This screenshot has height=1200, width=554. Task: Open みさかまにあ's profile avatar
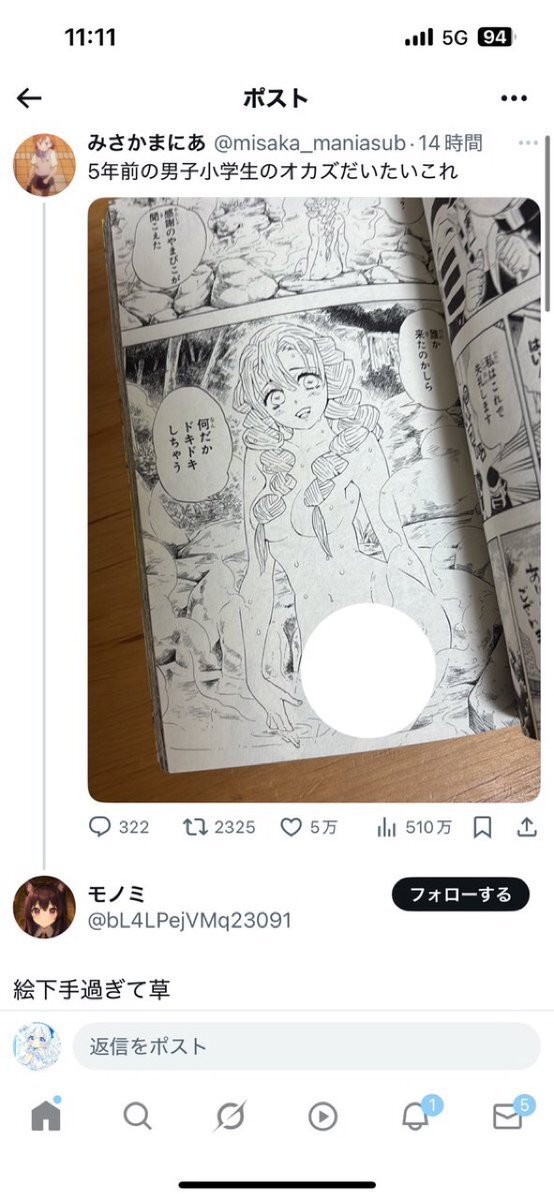pyautogui.click(x=44, y=164)
